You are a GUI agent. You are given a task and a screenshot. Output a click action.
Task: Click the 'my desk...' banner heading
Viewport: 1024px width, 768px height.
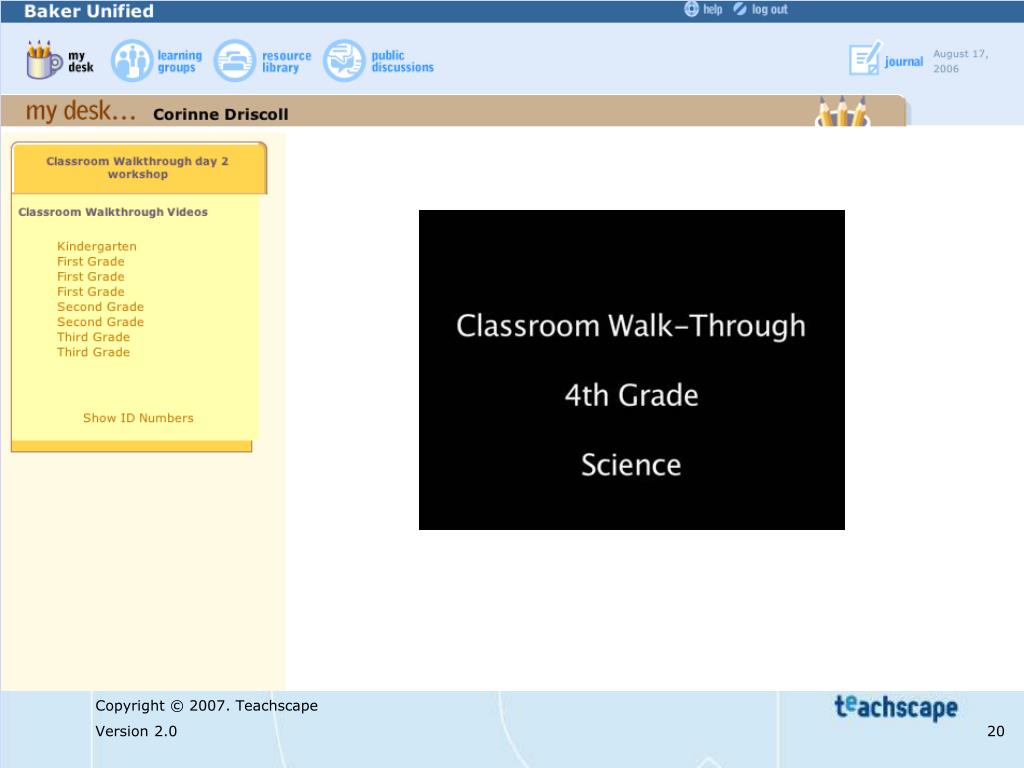(80, 111)
